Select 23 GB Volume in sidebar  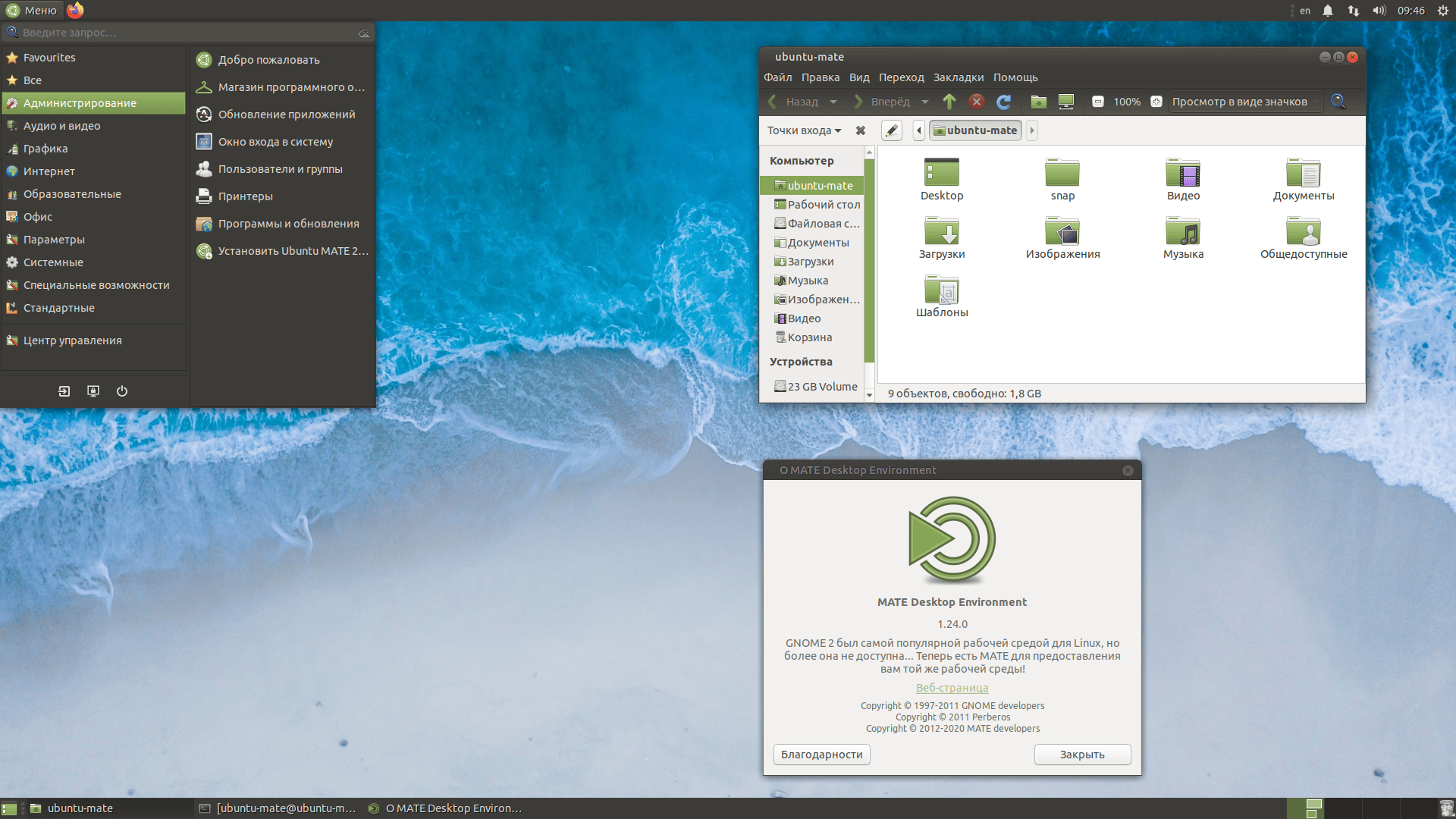811,387
